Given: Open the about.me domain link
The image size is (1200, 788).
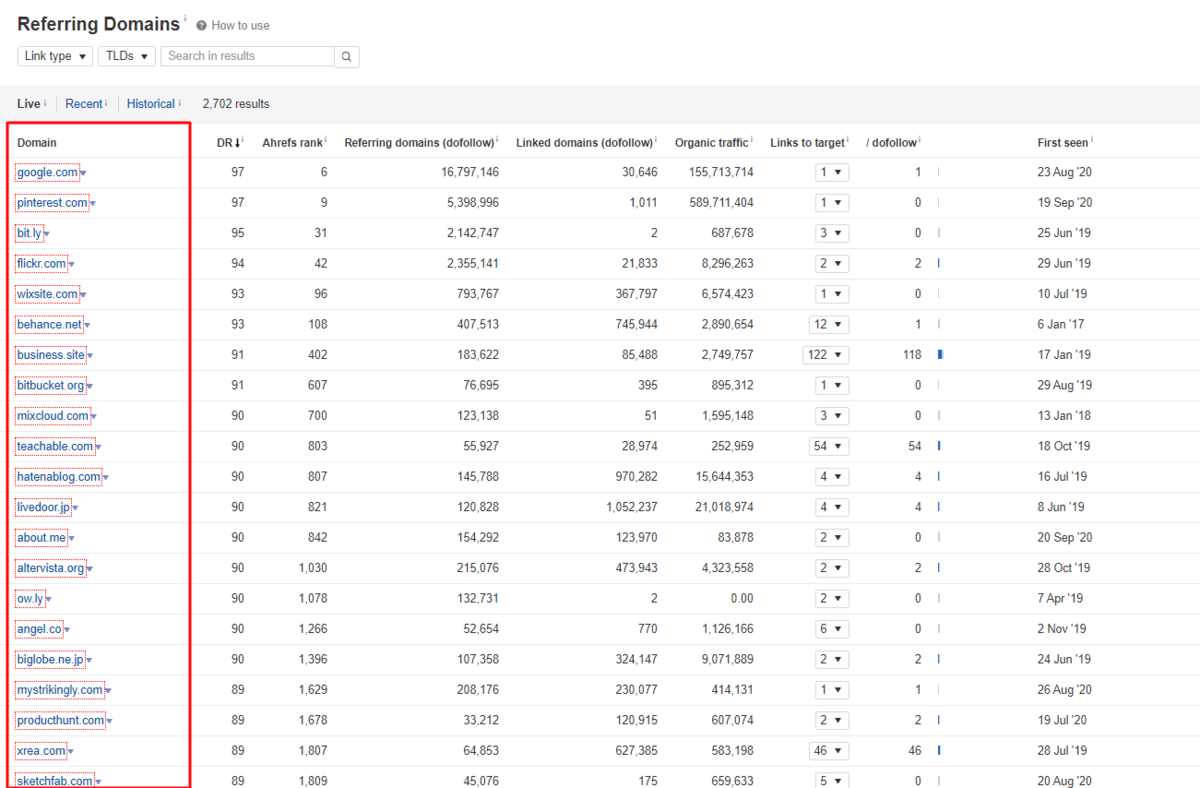Looking at the screenshot, I should pos(41,538).
